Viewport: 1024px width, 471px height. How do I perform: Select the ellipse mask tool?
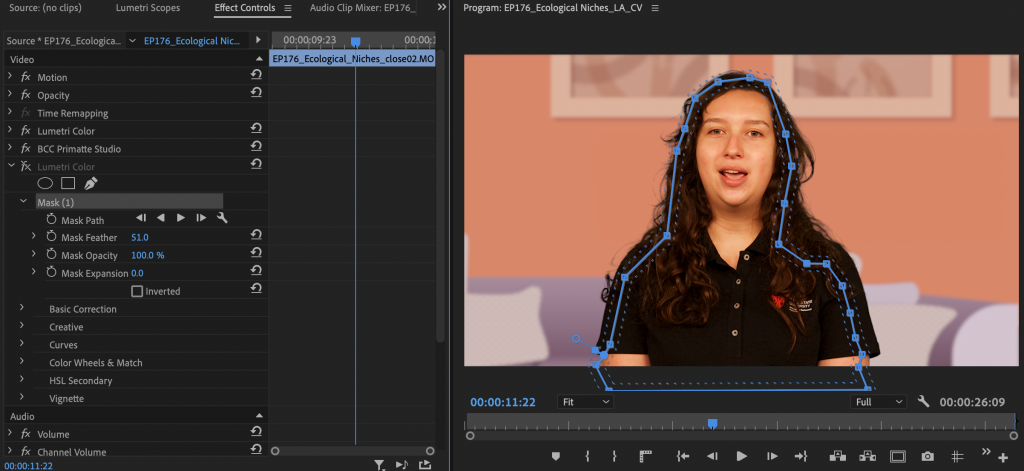click(x=45, y=184)
